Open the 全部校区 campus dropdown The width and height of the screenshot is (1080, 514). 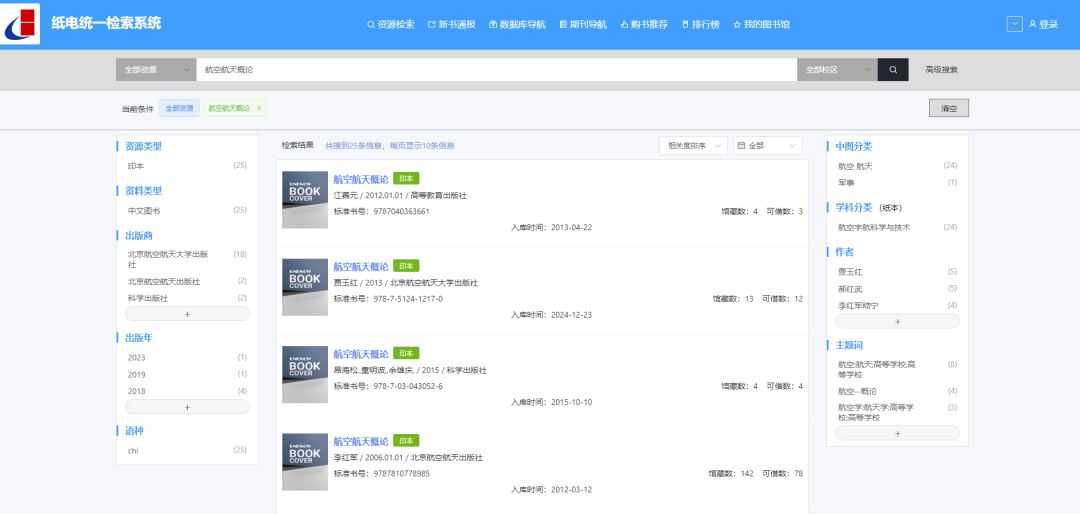836,70
